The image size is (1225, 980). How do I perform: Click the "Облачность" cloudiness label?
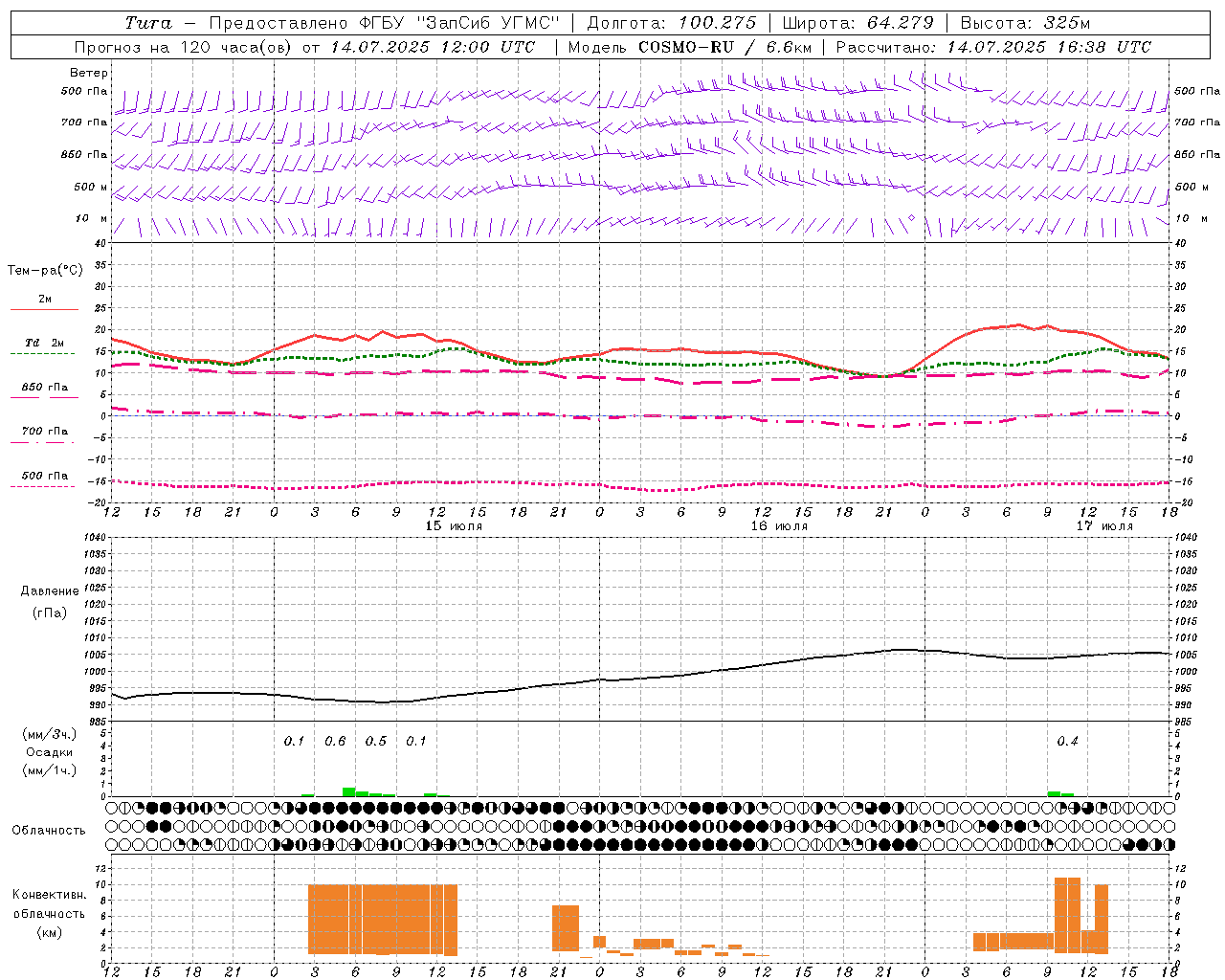click(49, 830)
